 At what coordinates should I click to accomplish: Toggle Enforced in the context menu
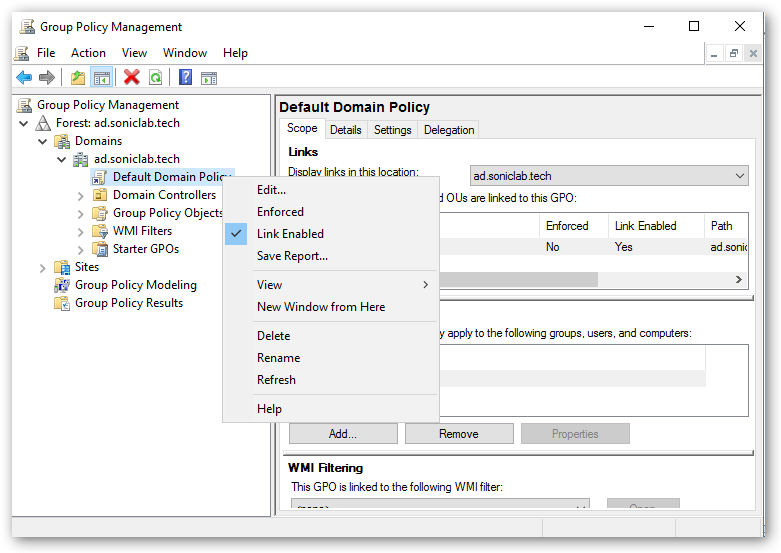click(280, 212)
